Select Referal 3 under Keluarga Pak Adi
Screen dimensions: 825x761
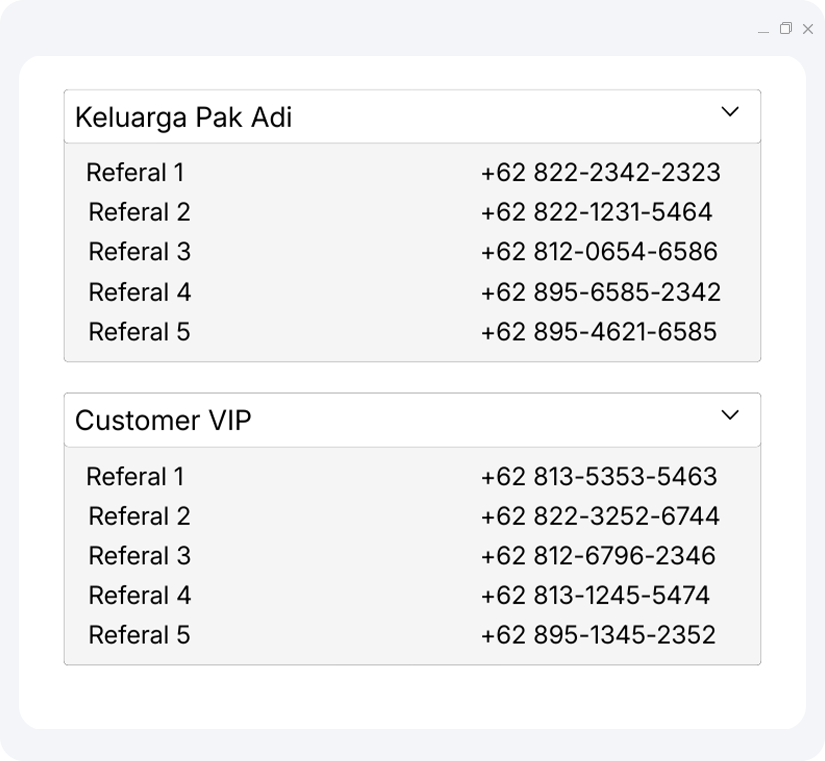[x=139, y=252]
